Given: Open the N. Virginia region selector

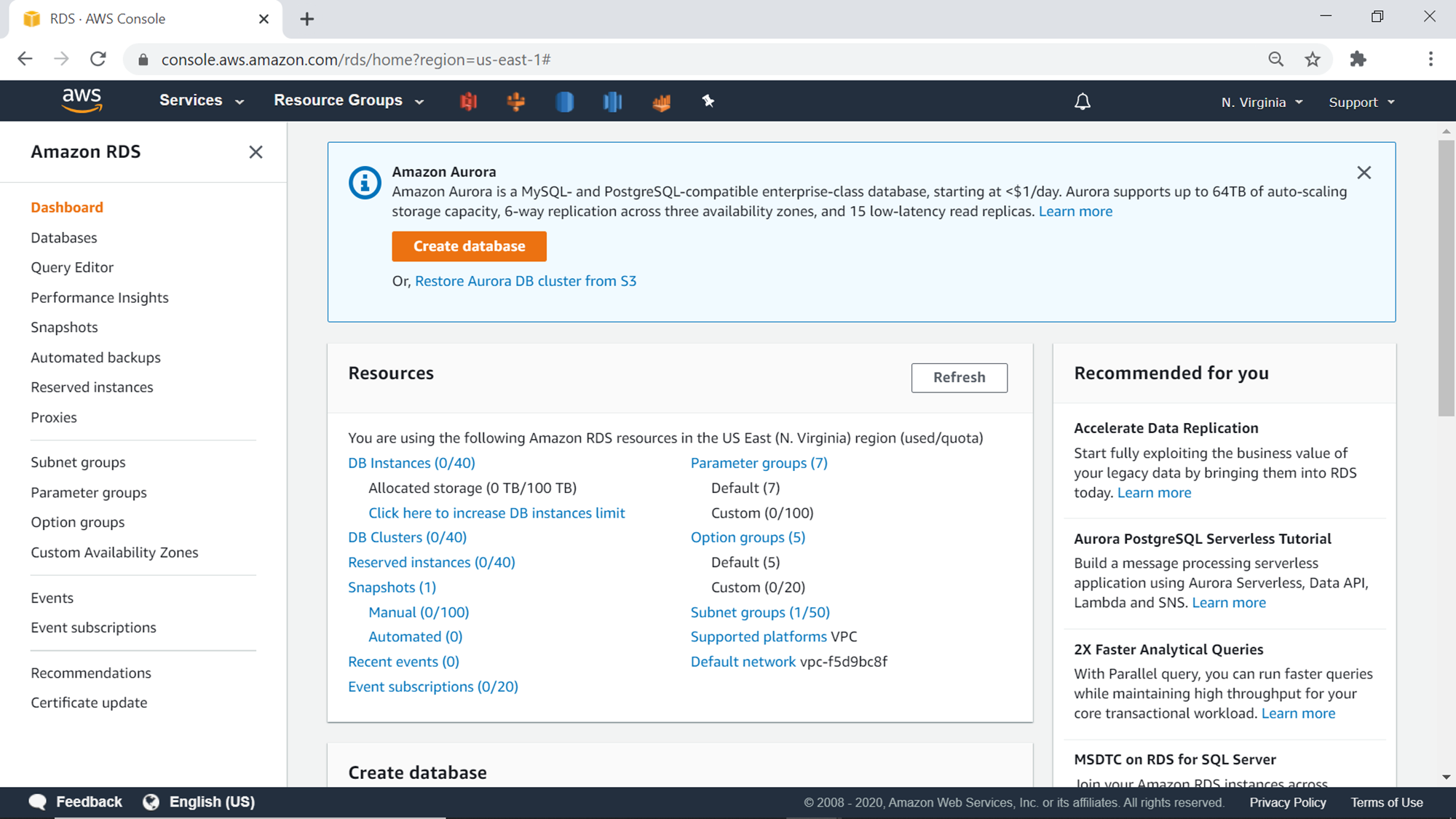Looking at the screenshot, I should pos(1262,103).
